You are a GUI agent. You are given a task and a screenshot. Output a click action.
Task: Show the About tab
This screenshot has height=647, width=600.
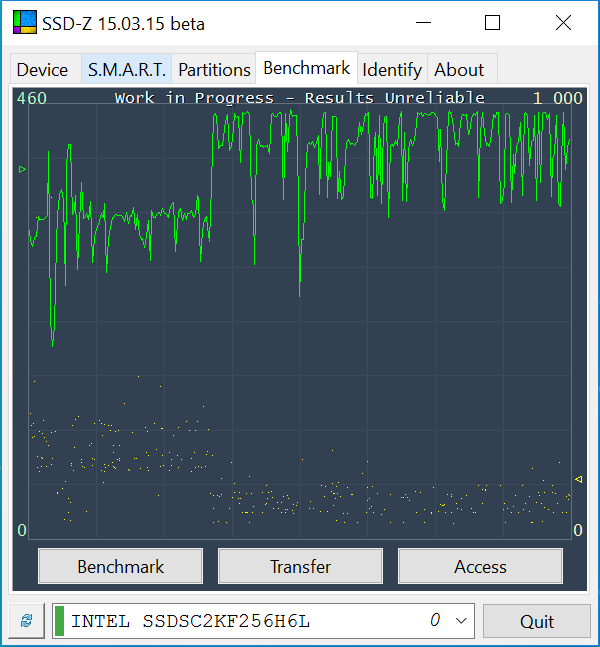pyautogui.click(x=459, y=70)
